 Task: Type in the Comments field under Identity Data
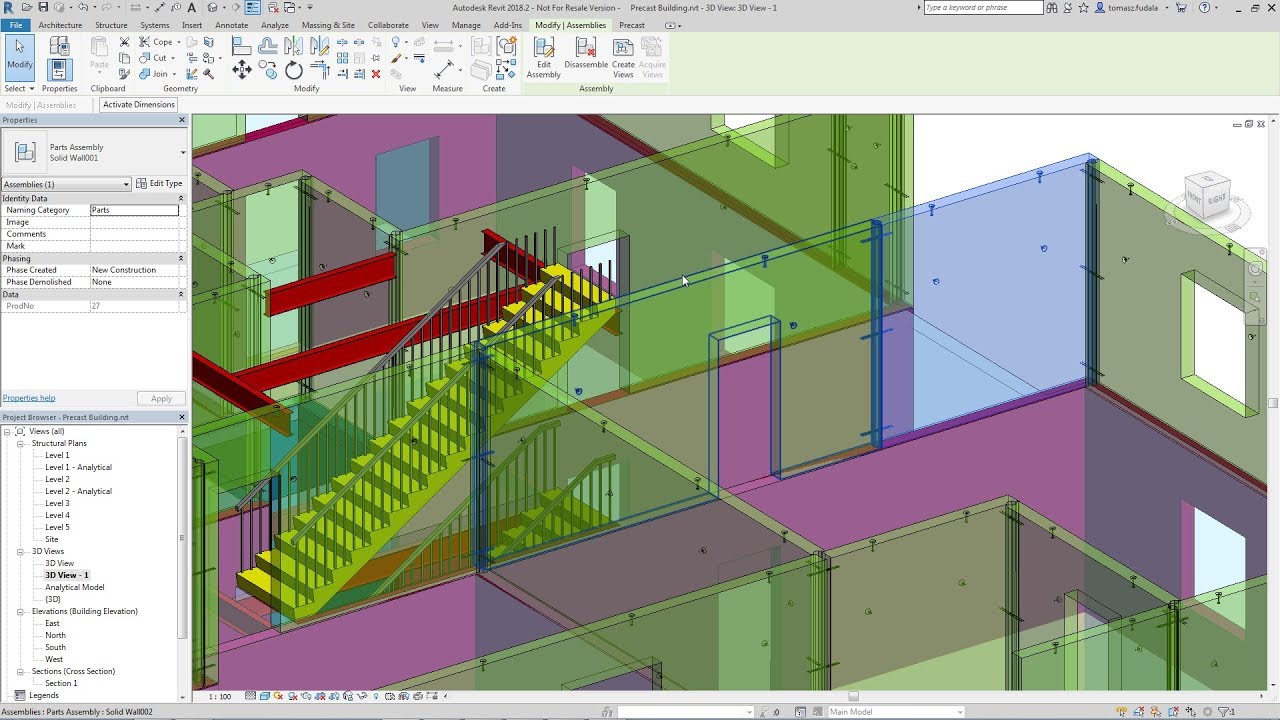(x=135, y=233)
